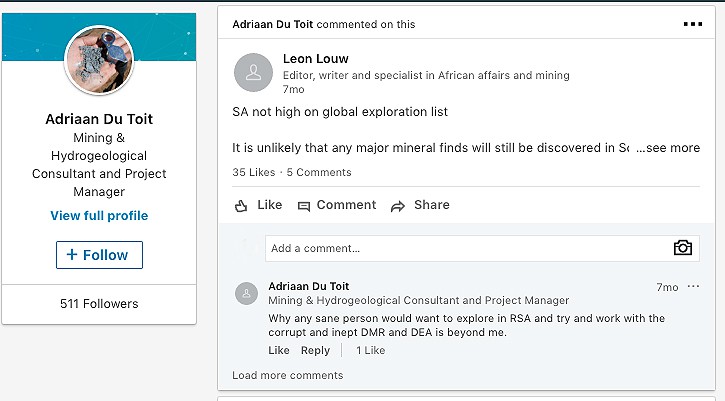Click the camera icon in comment box
The height and width of the screenshot is (401, 725).
click(x=682, y=248)
